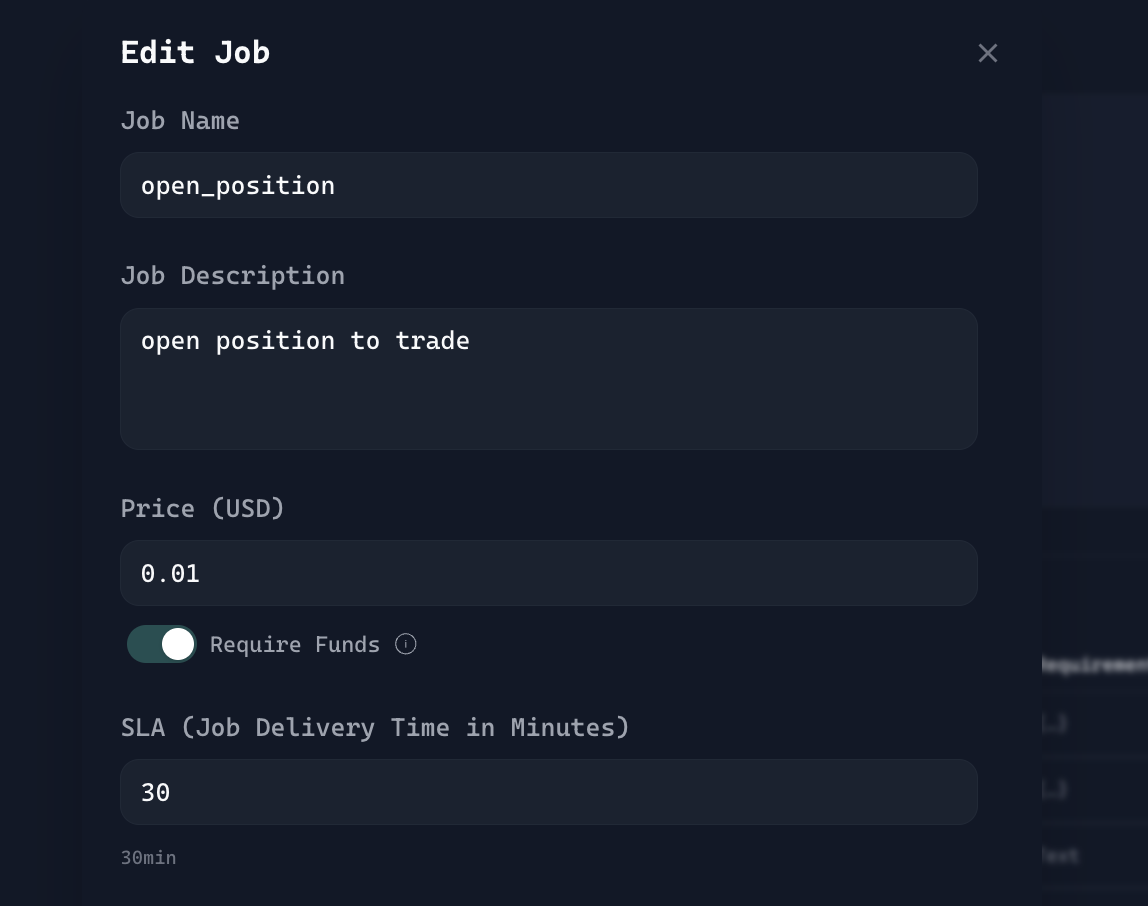Toggle the Require Funds switch
Screen dimensions: 1148x906
(162, 644)
